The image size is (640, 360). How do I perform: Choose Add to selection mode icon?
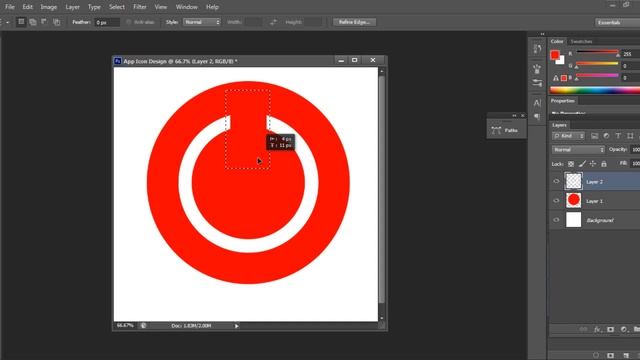click(x=33, y=22)
